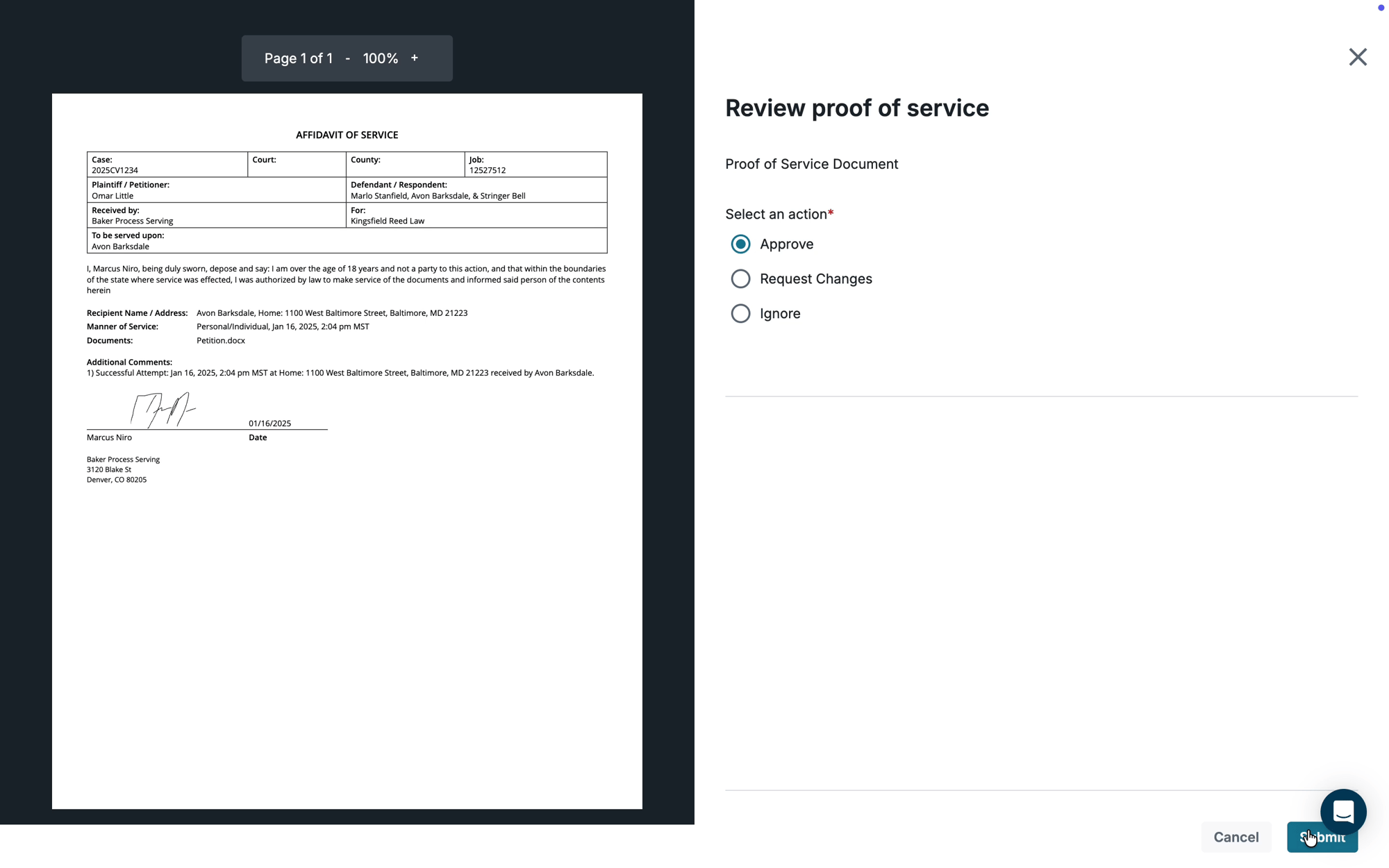Pick the Ignore radio option
1389x868 pixels.
[x=740, y=314]
